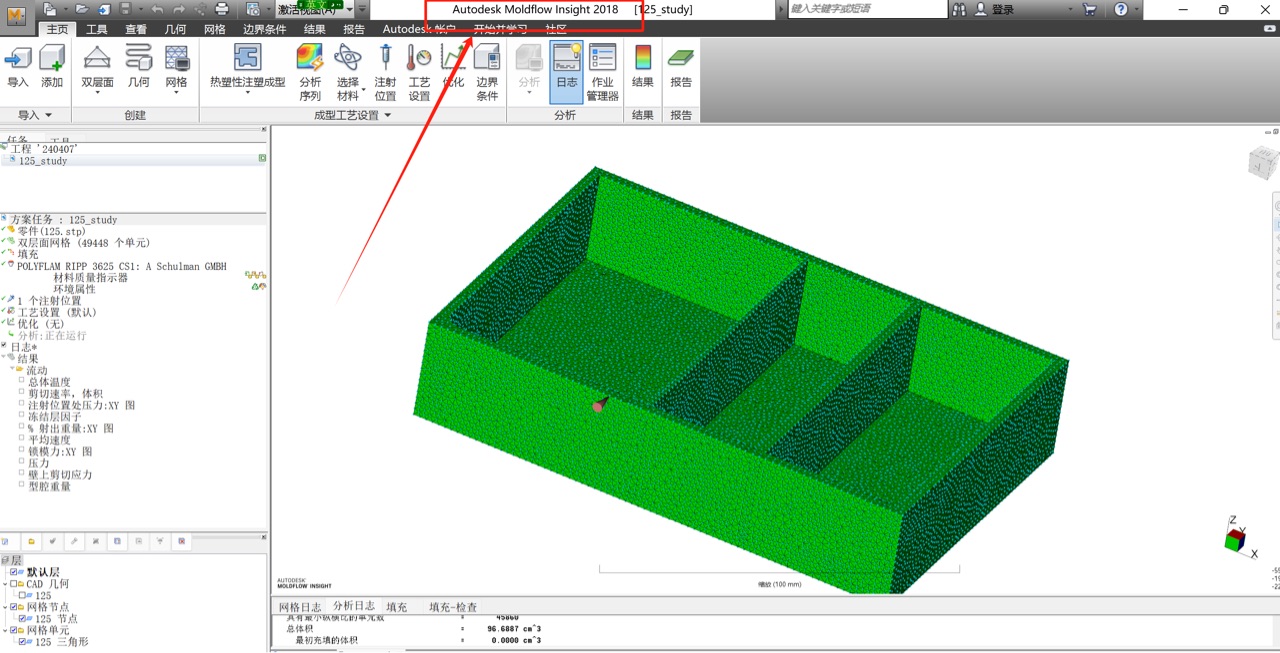Click 选择材料 material selection icon
Image resolution: width=1280 pixels, height=653 pixels.
[x=348, y=57]
